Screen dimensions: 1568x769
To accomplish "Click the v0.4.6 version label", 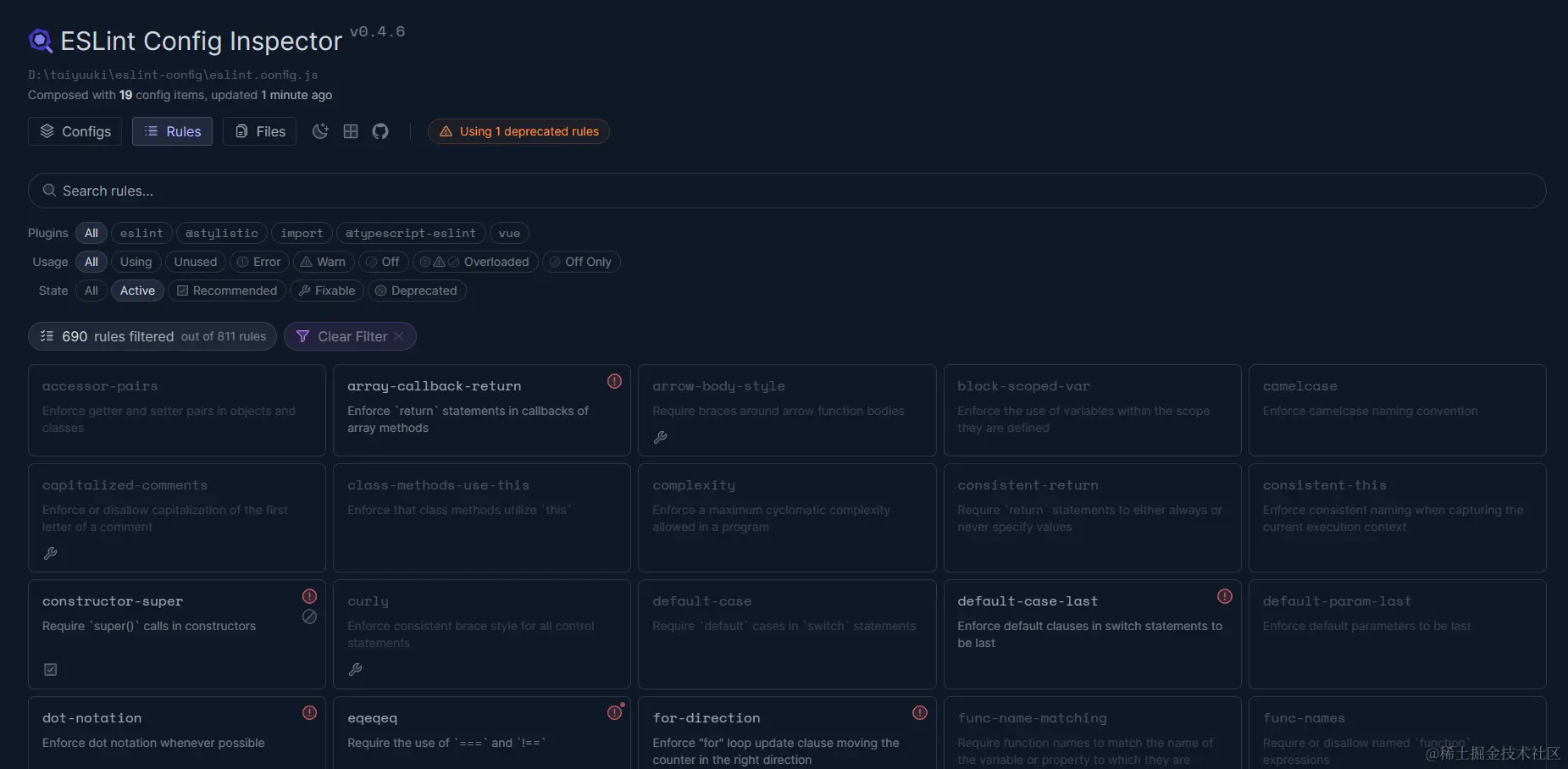I will pos(378,31).
